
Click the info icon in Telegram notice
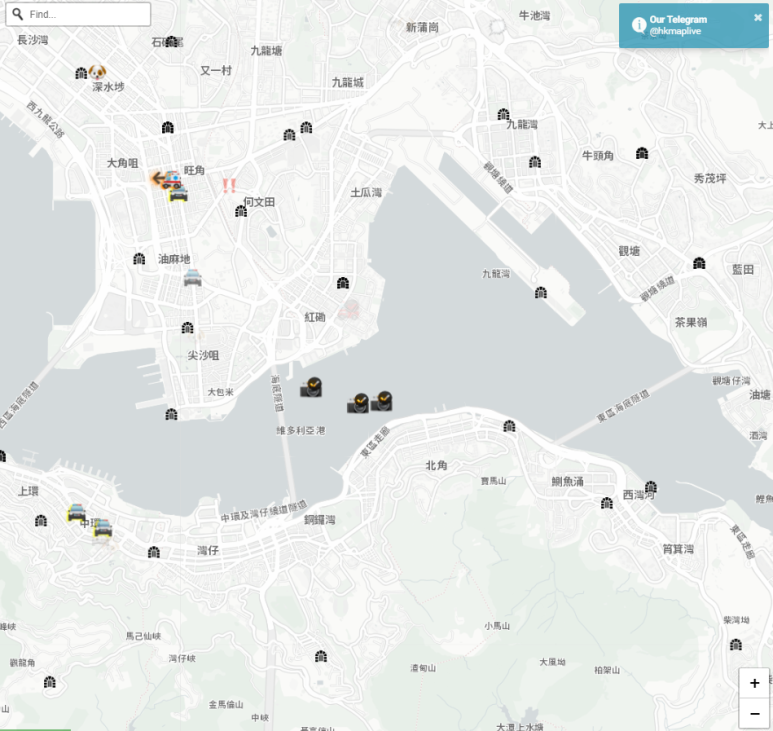[638, 25]
